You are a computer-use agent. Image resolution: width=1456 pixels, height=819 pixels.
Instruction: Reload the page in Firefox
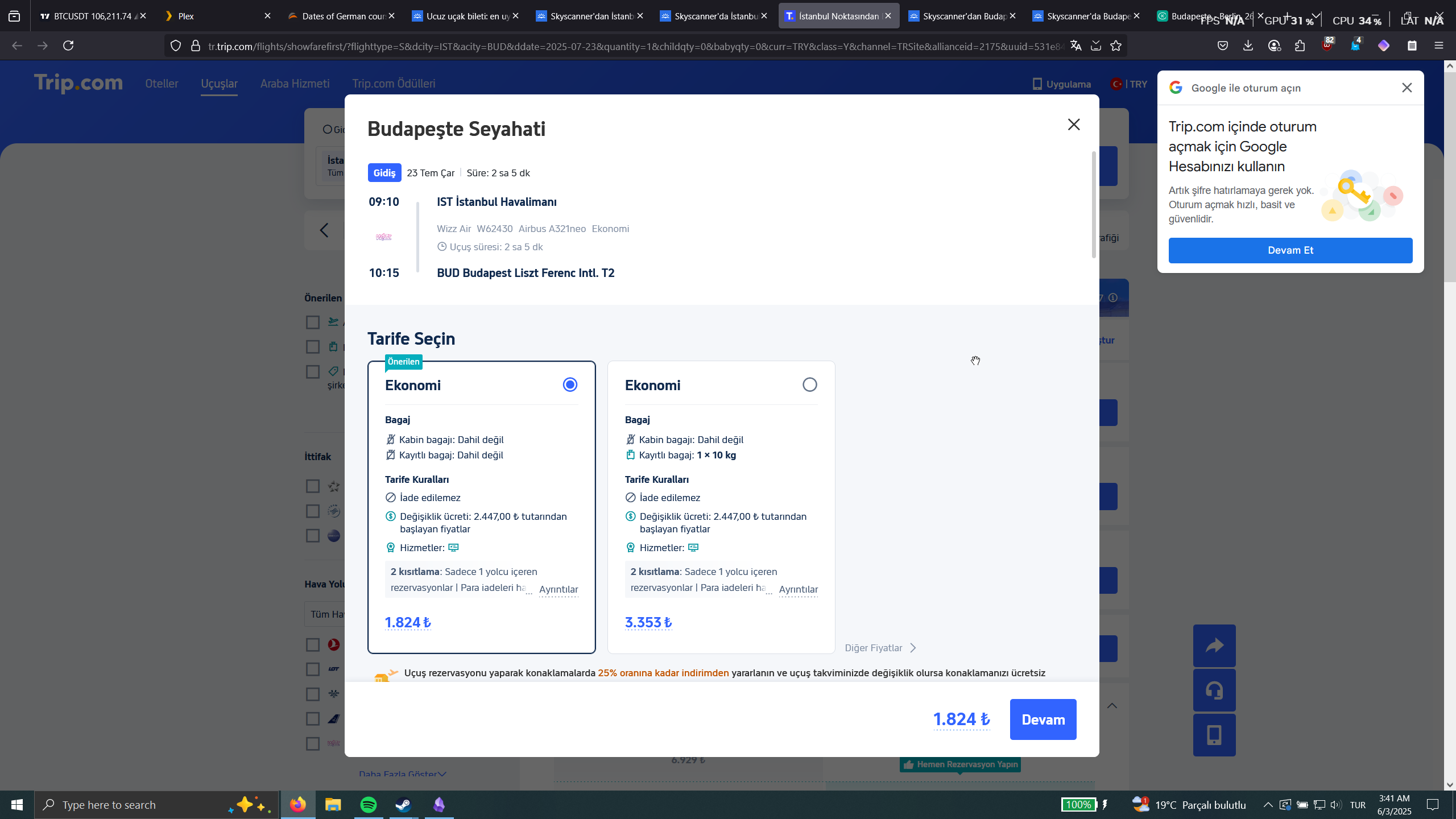[x=68, y=45]
